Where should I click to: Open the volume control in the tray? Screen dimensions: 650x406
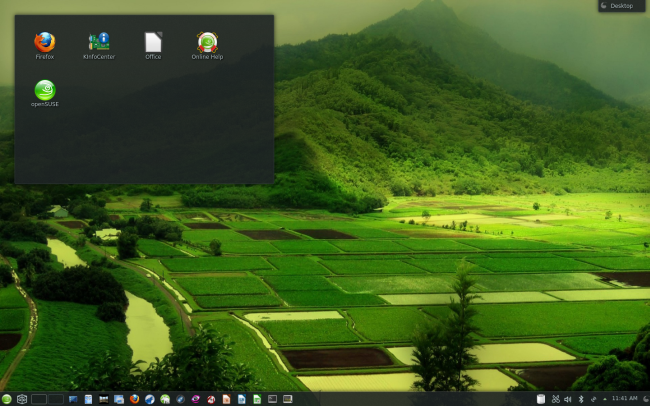click(x=568, y=399)
